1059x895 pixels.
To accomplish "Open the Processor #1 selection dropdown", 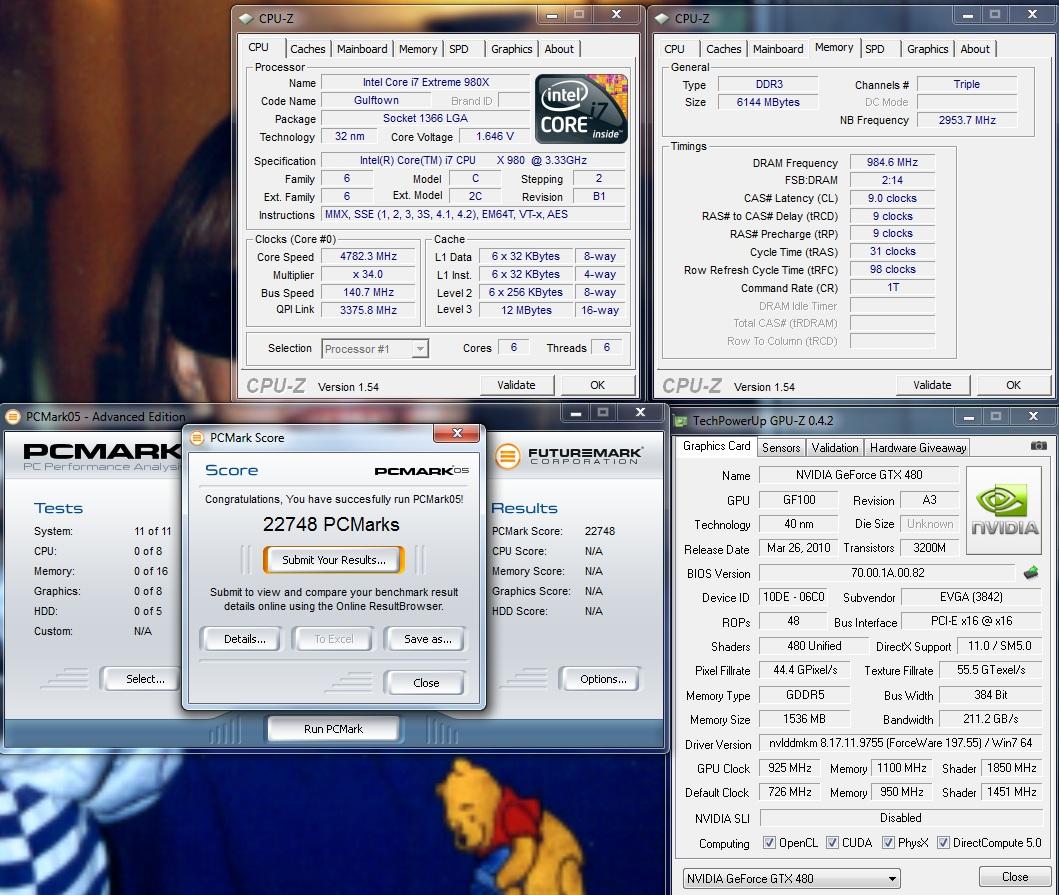I will [x=375, y=349].
